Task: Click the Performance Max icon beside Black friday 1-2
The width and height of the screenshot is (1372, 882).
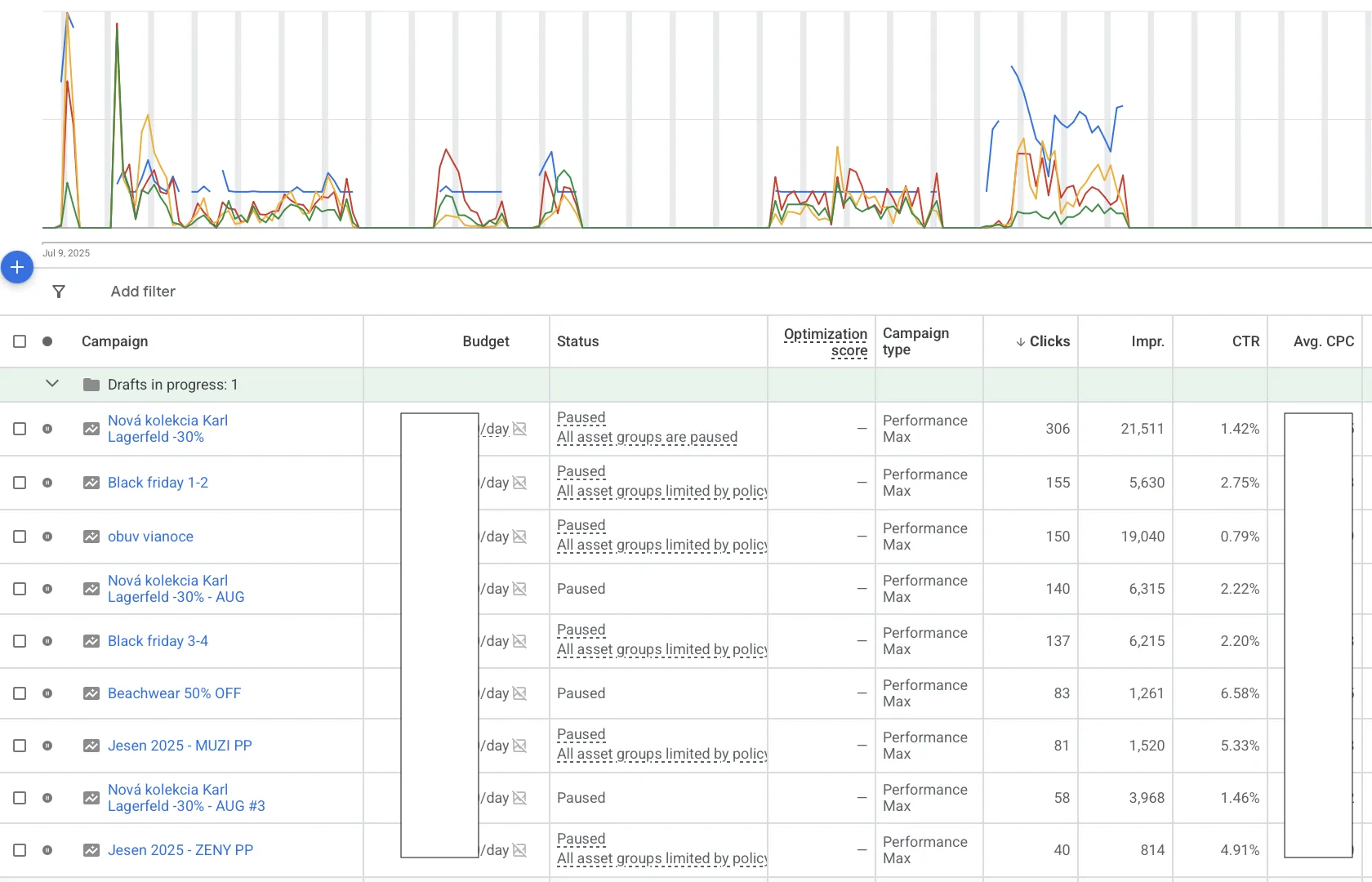Action: coord(91,483)
